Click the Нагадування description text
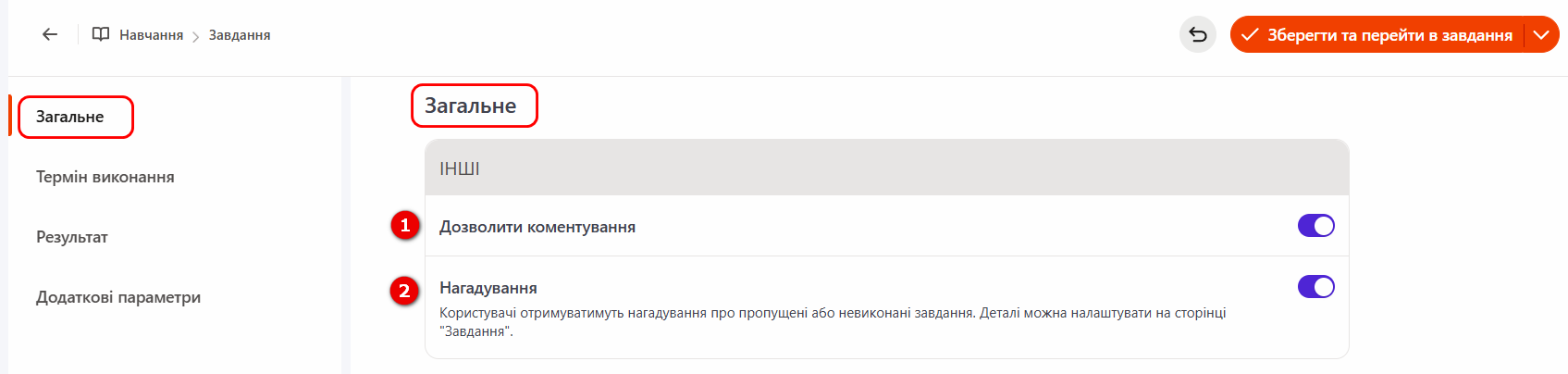The width and height of the screenshot is (1568, 374). (x=833, y=321)
